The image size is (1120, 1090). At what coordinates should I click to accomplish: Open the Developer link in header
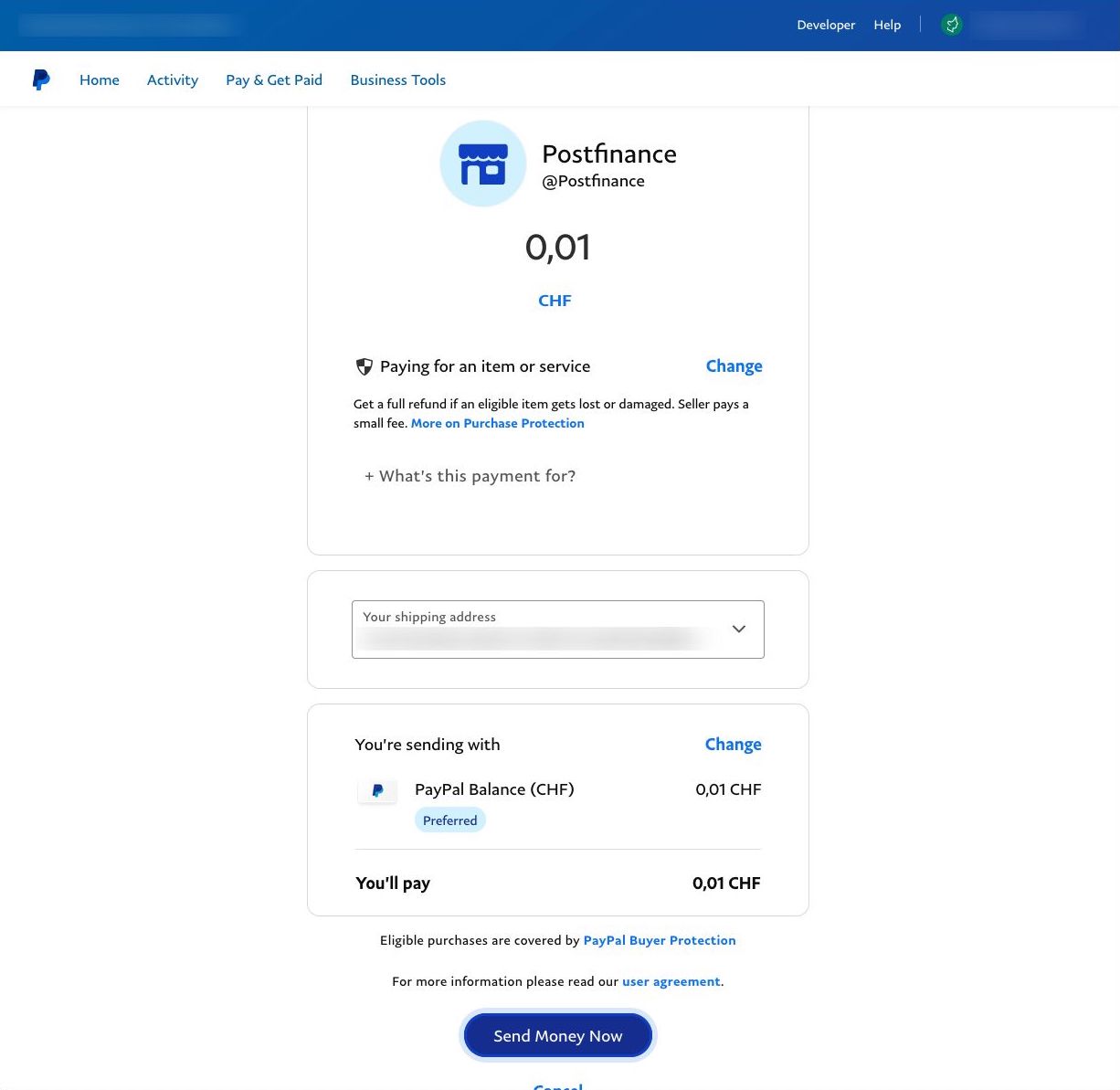coord(826,25)
